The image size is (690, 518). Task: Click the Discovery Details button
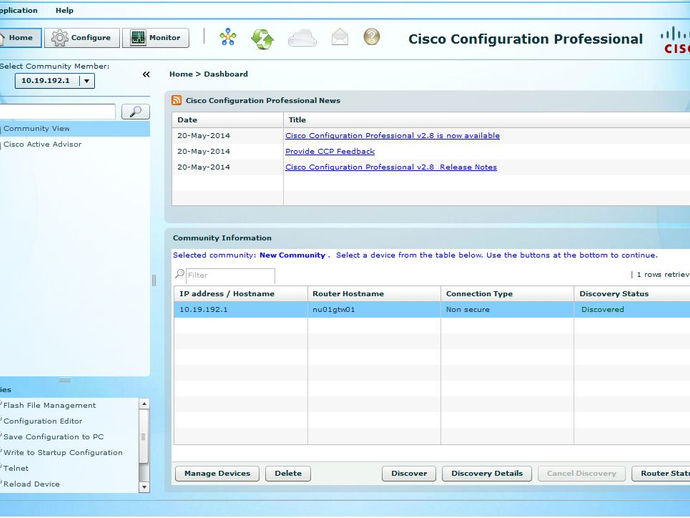pyautogui.click(x=487, y=474)
